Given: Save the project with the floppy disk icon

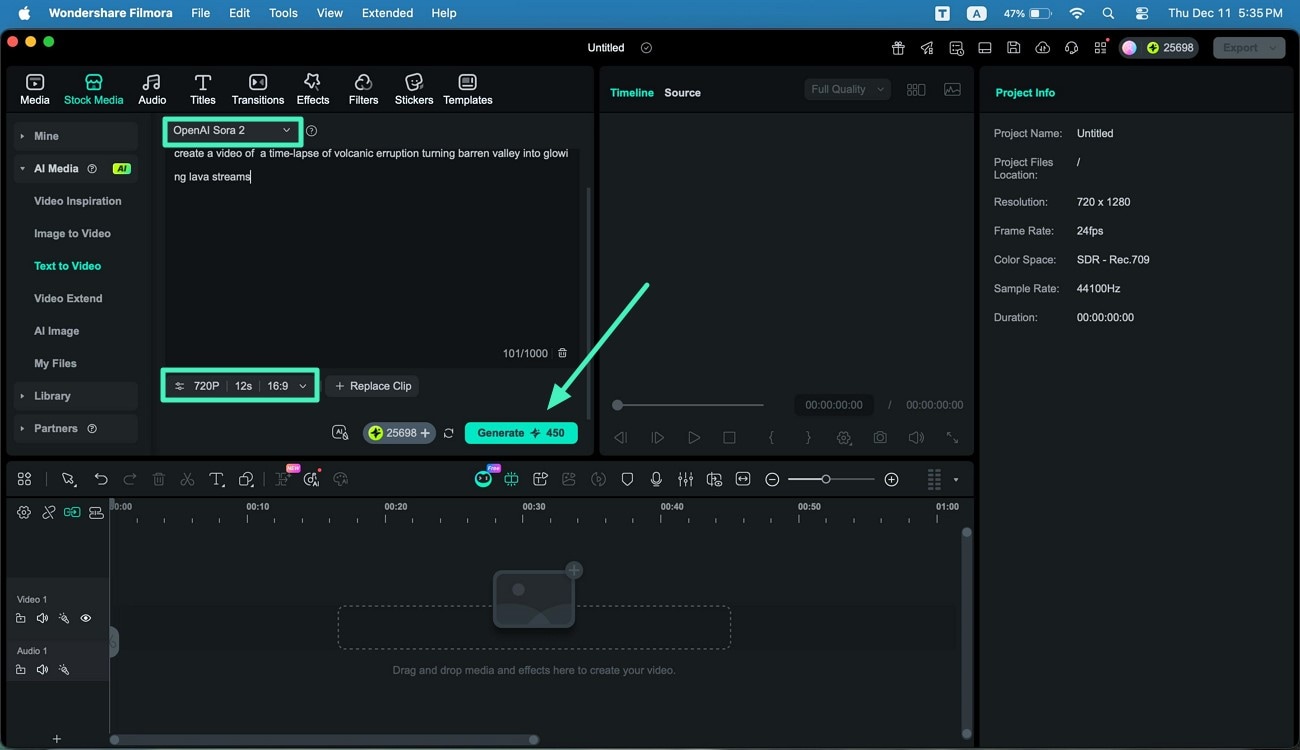Looking at the screenshot, I should [x=1013, y=48].
